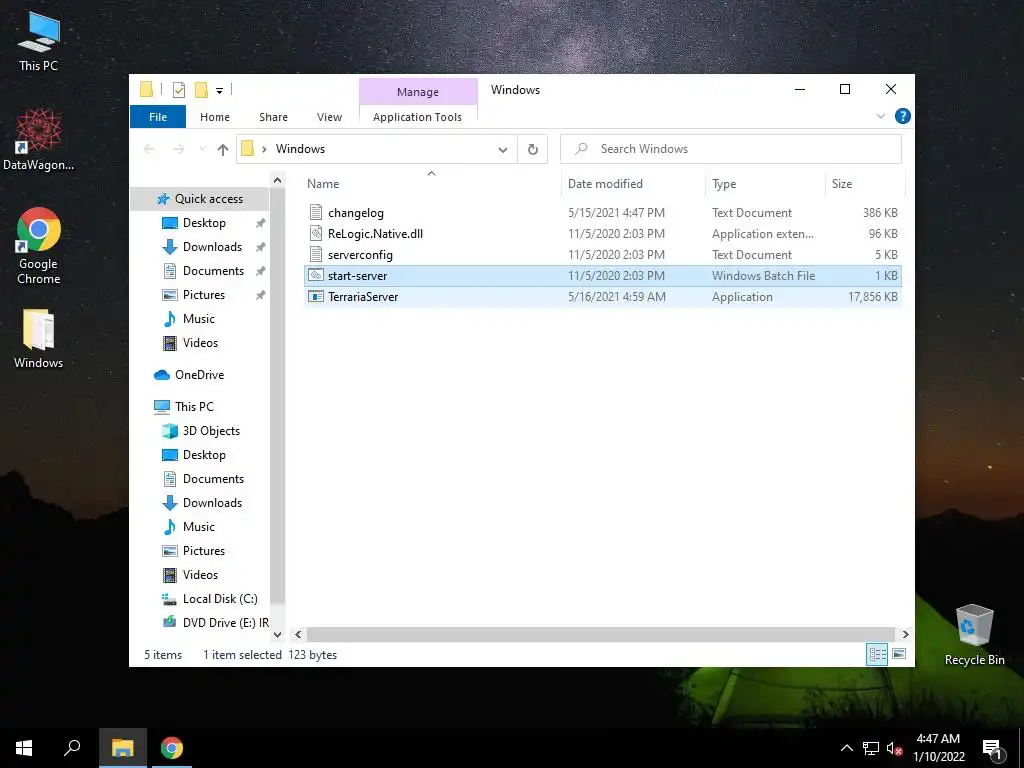Screen dimensions: 1024x768
Task: Open Google Chrome desktop shortcut
Action: (x=39, y=246)
